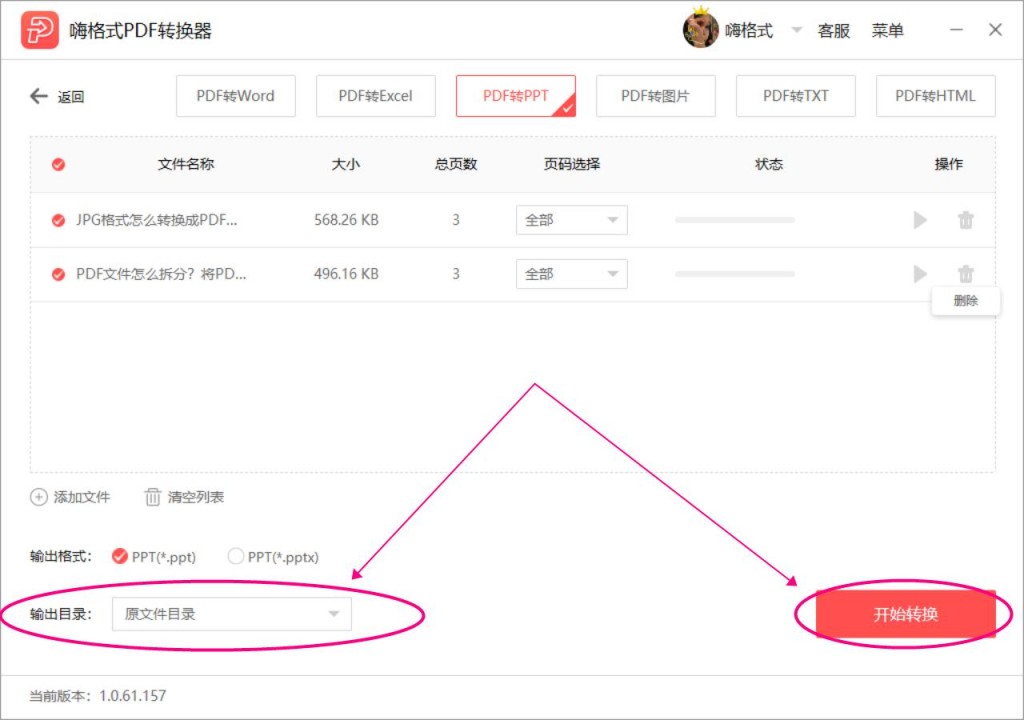Start converting the PDF文件怎么拆分 row with its play icon
This screenshot has width=1024, height=720.
[920, 274]
